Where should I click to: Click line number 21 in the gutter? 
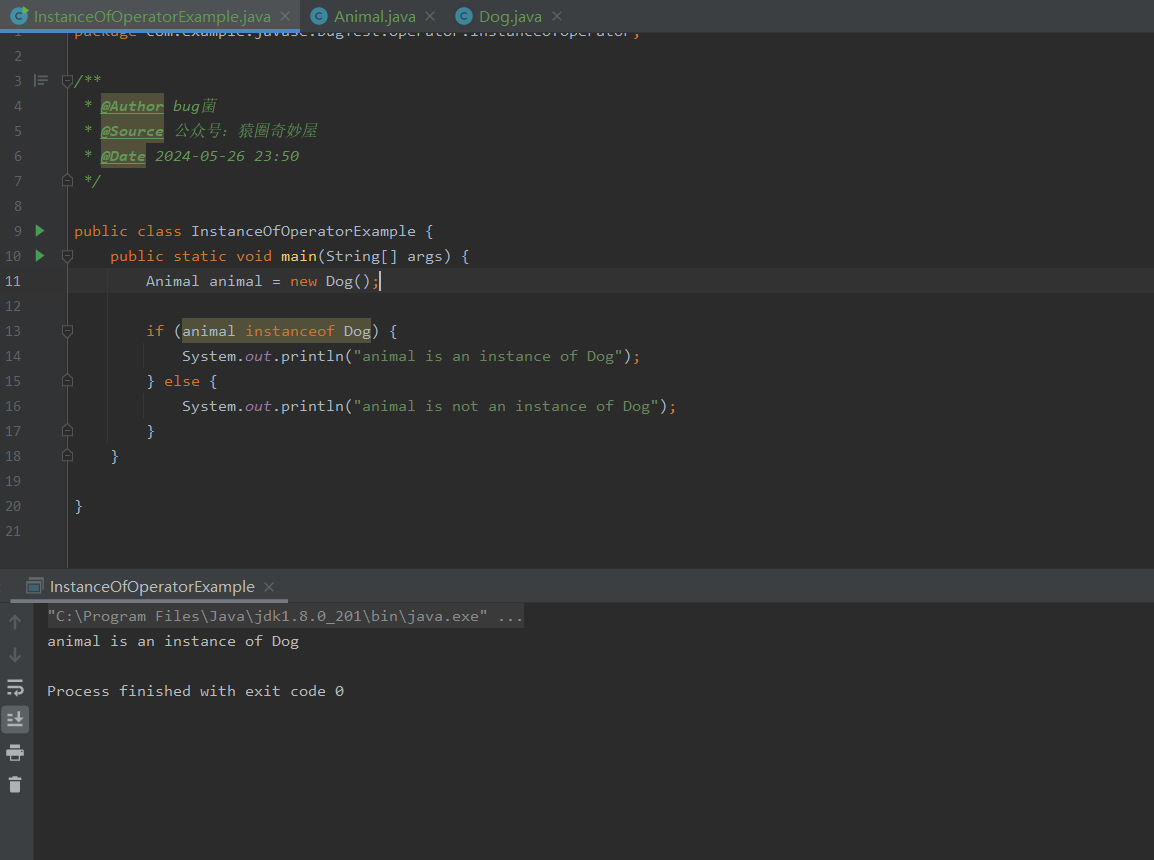pyautogui.click(x=13, y=531)
